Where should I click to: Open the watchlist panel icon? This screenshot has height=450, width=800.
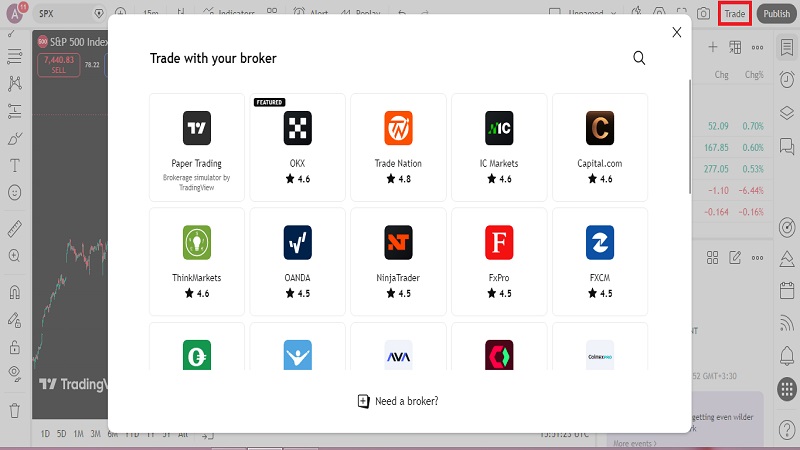coord(787,47)
